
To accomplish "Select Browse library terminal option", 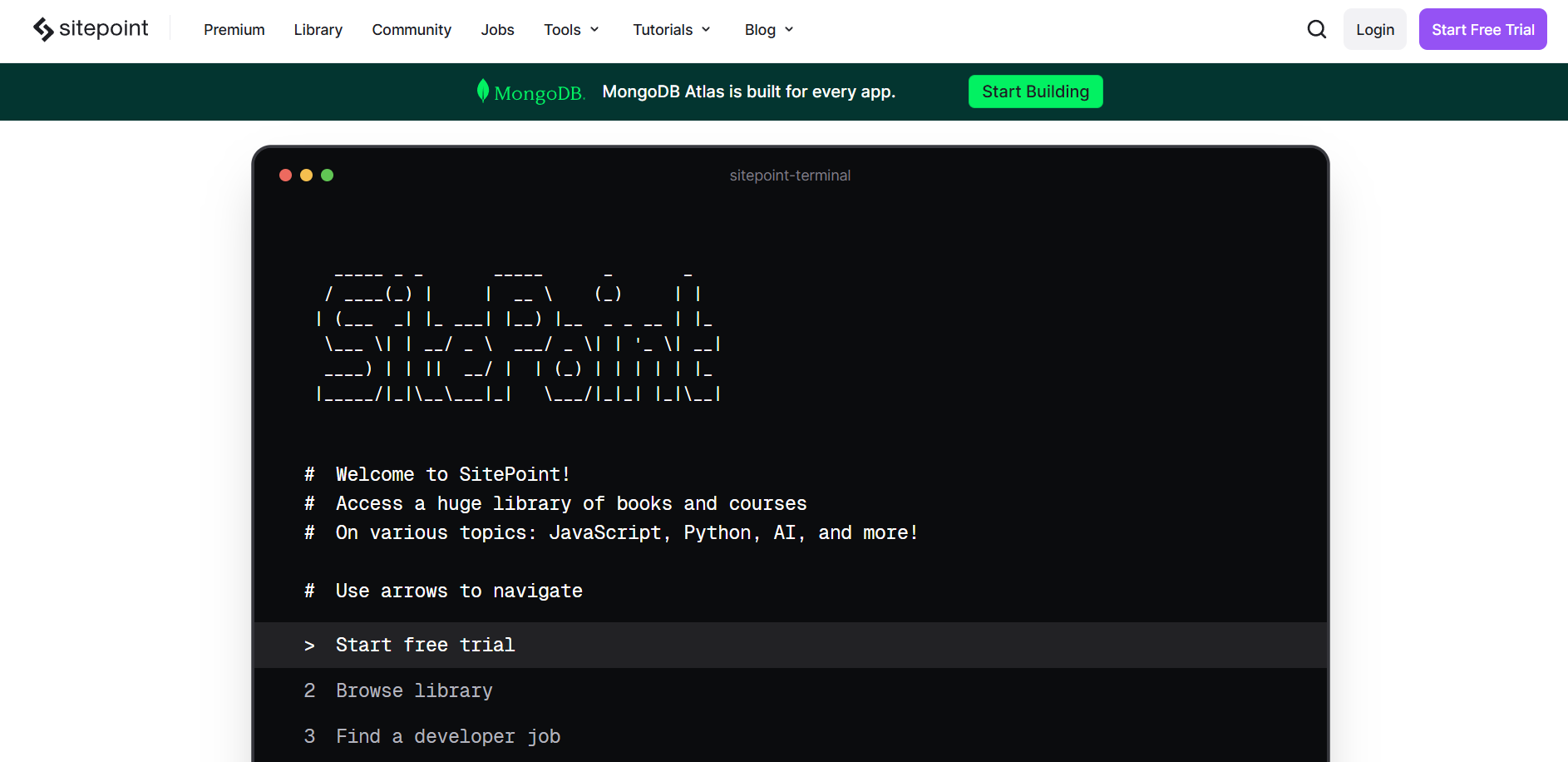I will [x=790, y=690].
